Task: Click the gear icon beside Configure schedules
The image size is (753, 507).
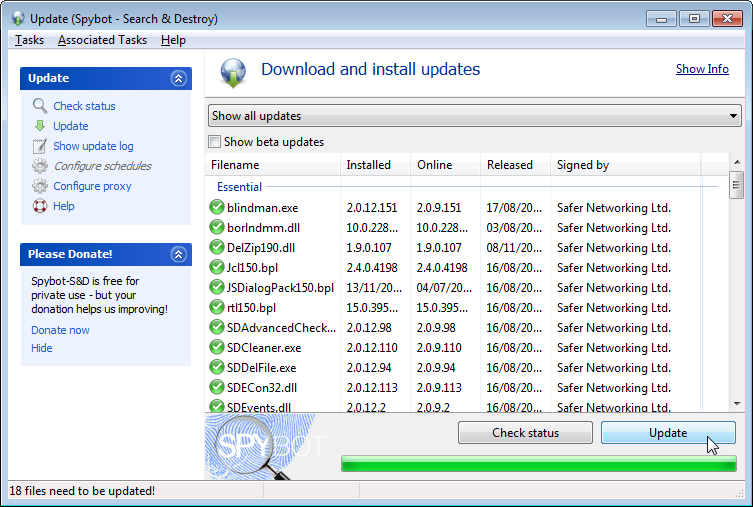Action: click(40, 166)
